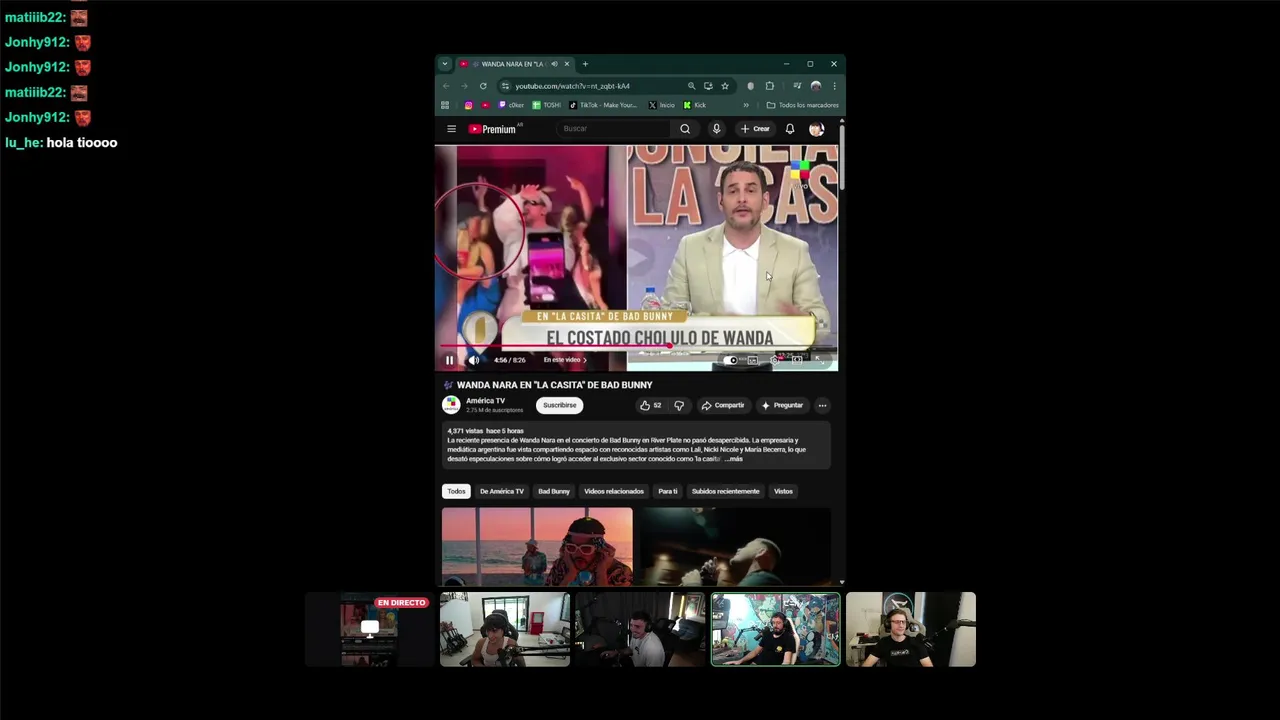This screenshot has width=1280, height=720.
Task: Open Chrome tab search dropdown arrow
Action: (445, 64)
